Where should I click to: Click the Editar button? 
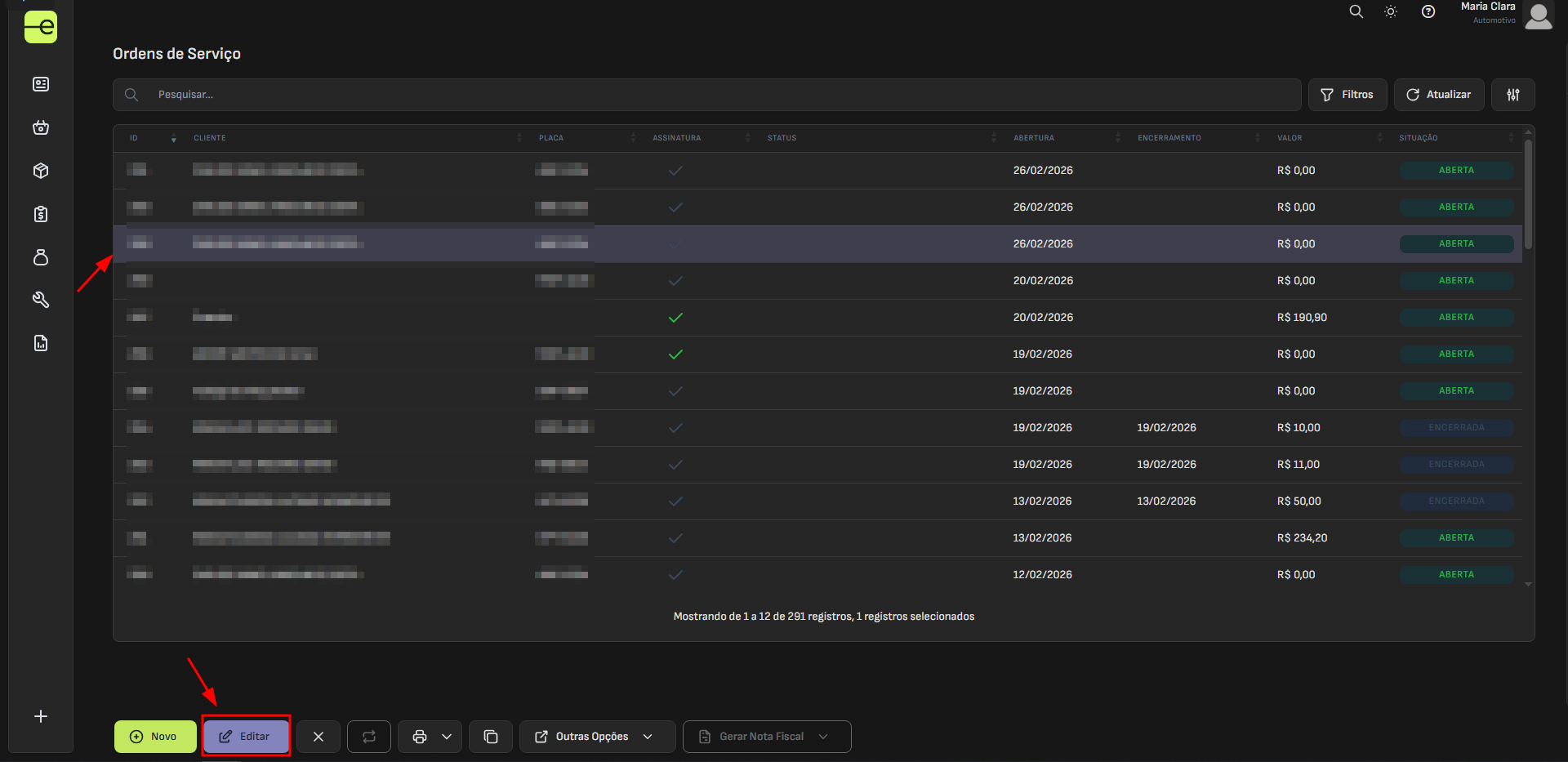[x=246, y=737]
